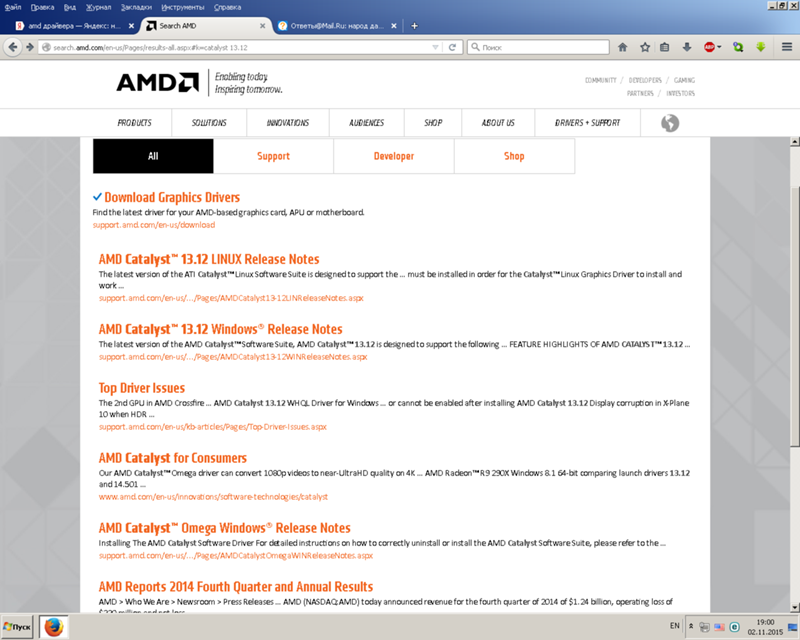Open AMD Catalyst 13.12 LINUX Release Notes

point(209,259)
